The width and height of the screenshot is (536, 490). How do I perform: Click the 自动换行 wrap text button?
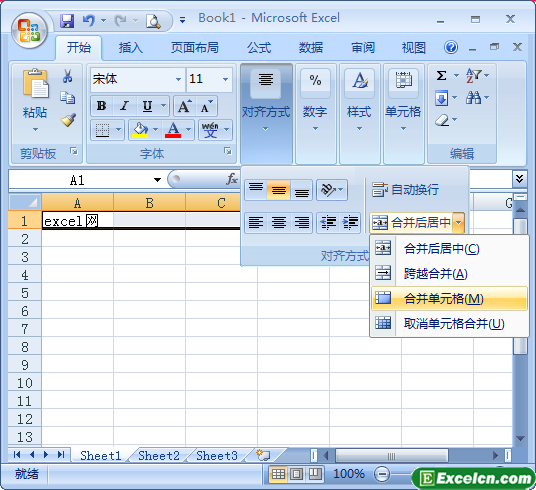point(405,189)
